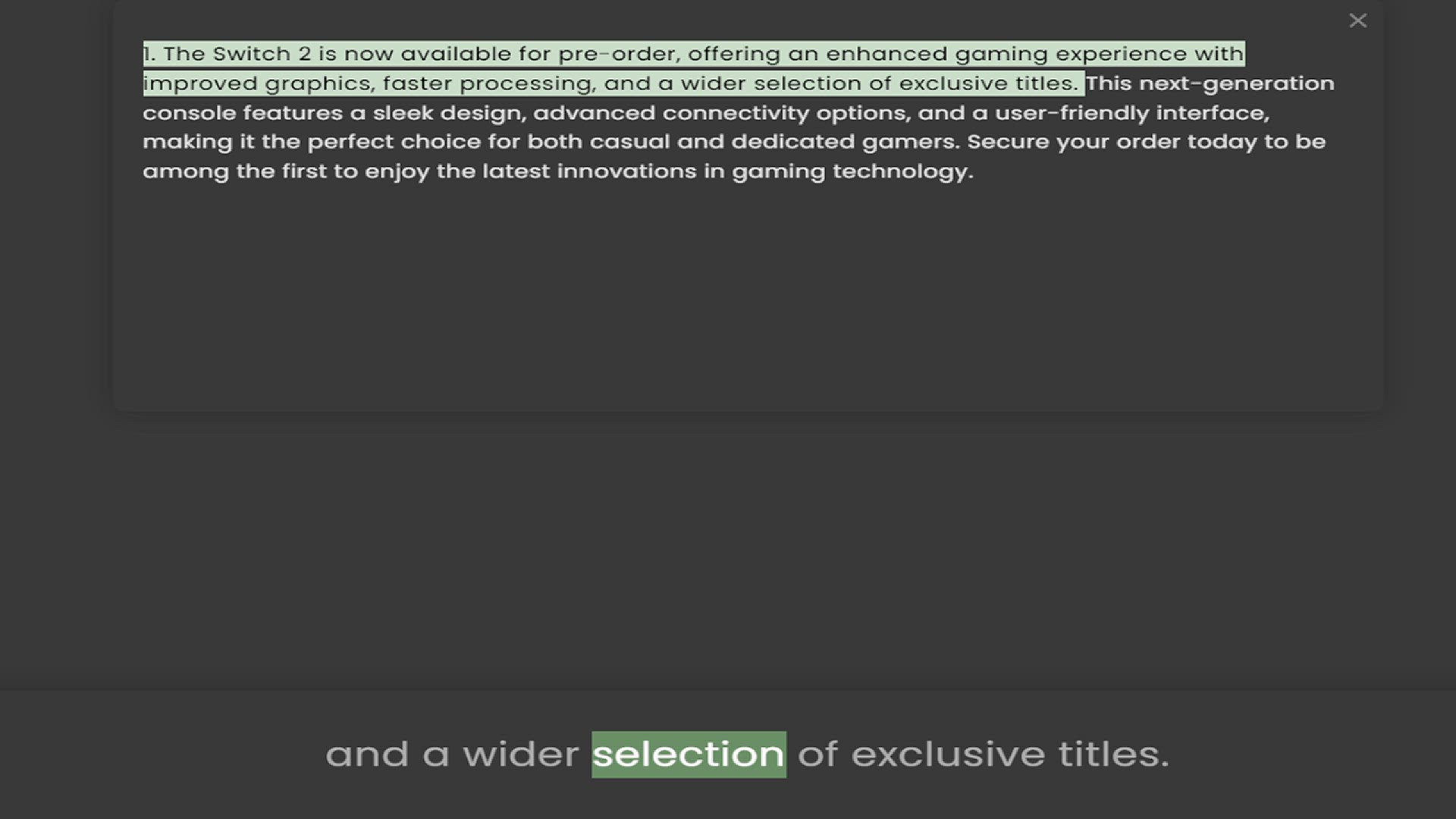The width and height of the screenshot is (1456, 819).
Task: Close the reading panel with the X
Action: click(x=1357, y=20)
